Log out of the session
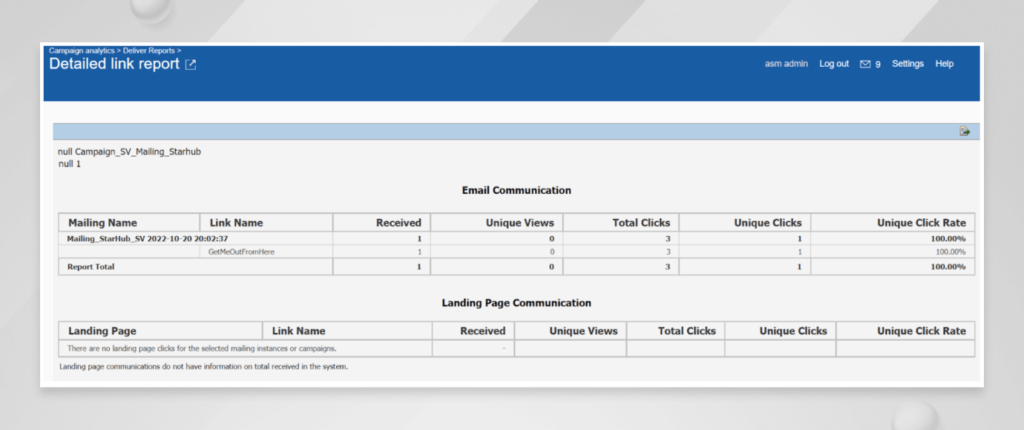The width and height of the screenshot is (1024, 430). point(833,64)
